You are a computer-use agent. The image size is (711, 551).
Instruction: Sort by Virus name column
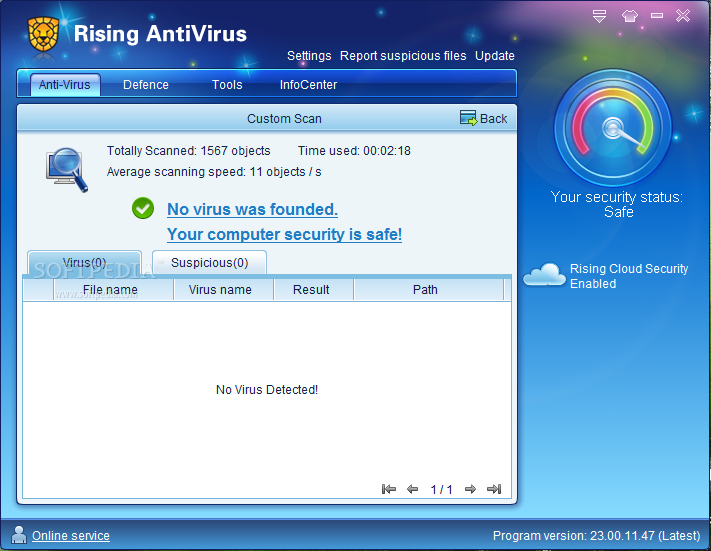[224, 290]
